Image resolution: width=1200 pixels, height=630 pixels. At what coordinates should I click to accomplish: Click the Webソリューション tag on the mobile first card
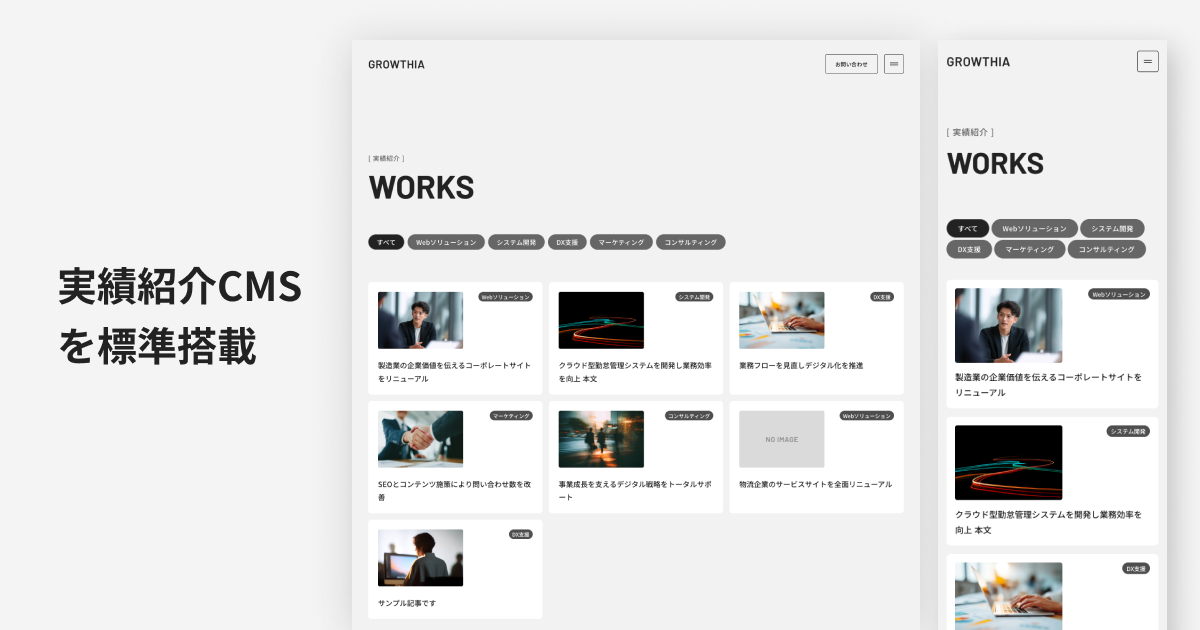pos(1119,295)
